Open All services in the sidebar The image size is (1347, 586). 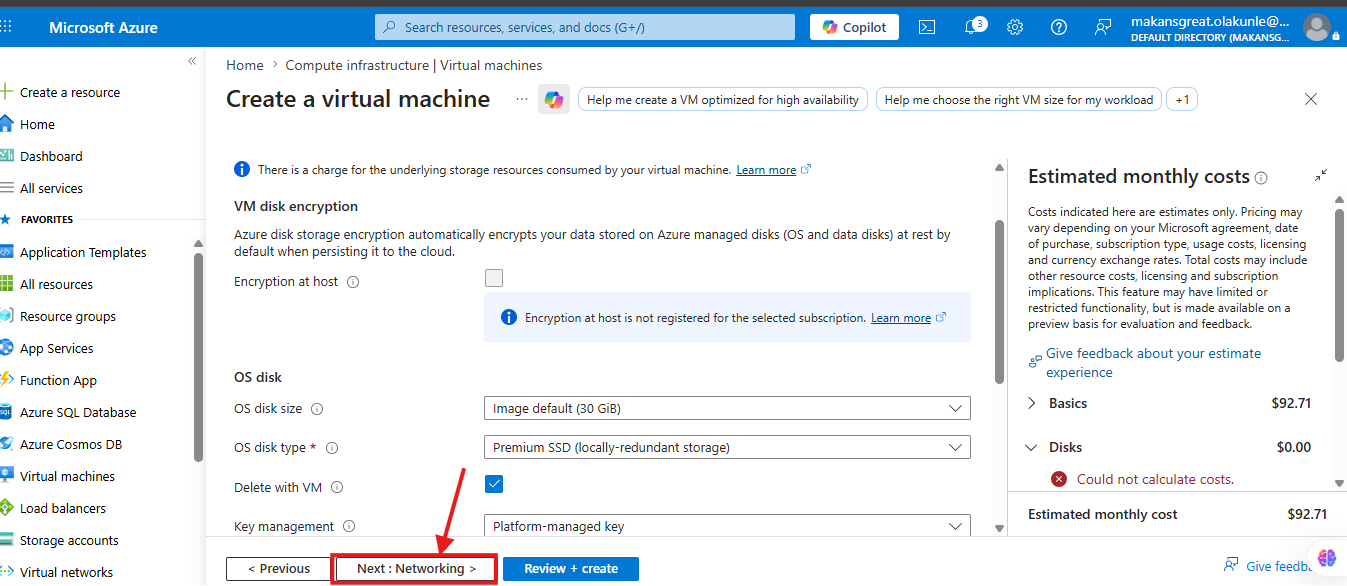pos(51,188)
